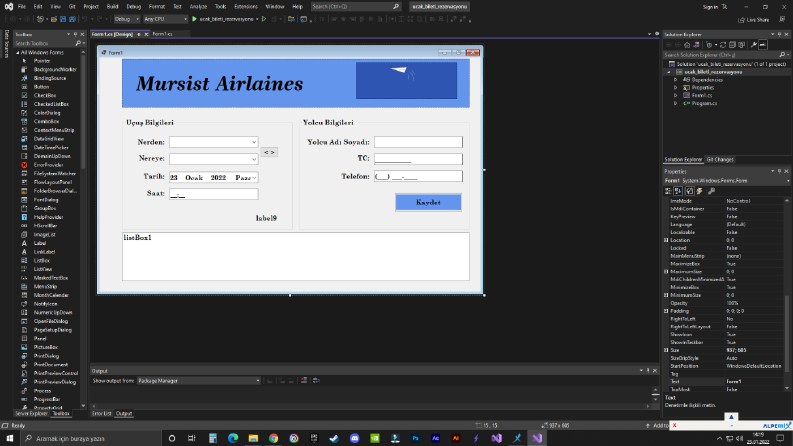Open the Format menu
The image size is (793, 446).
pos(157,7)
